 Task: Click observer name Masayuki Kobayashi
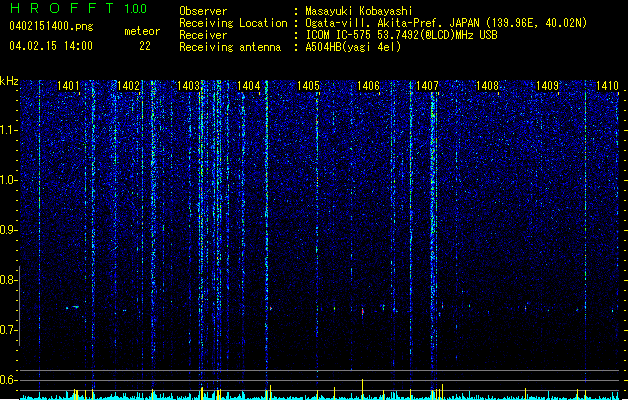point(359,11)
